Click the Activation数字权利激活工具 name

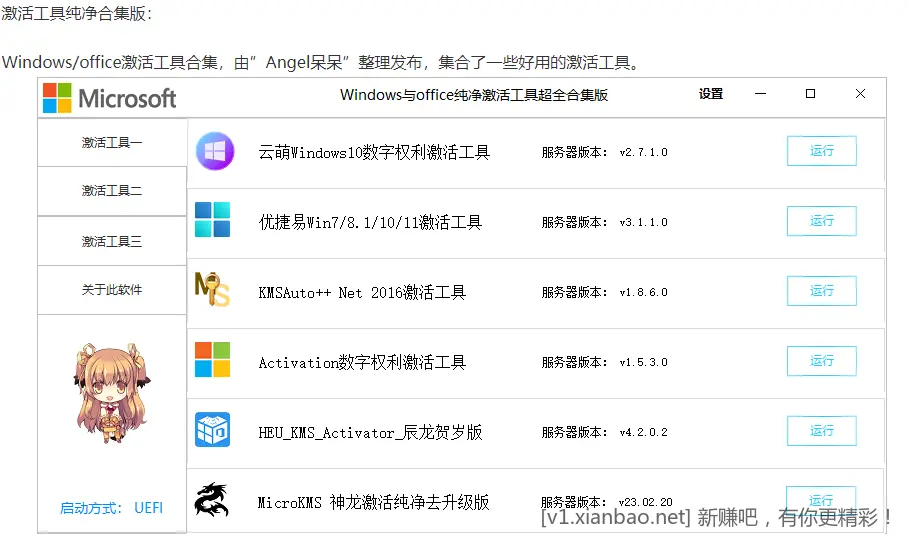tap(362, 363)
